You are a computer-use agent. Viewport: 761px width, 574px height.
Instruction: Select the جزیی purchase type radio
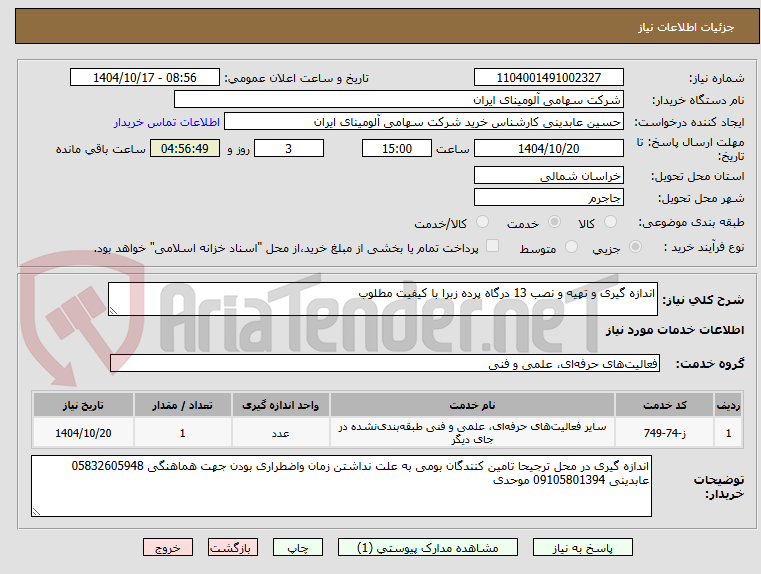(635, 247)
